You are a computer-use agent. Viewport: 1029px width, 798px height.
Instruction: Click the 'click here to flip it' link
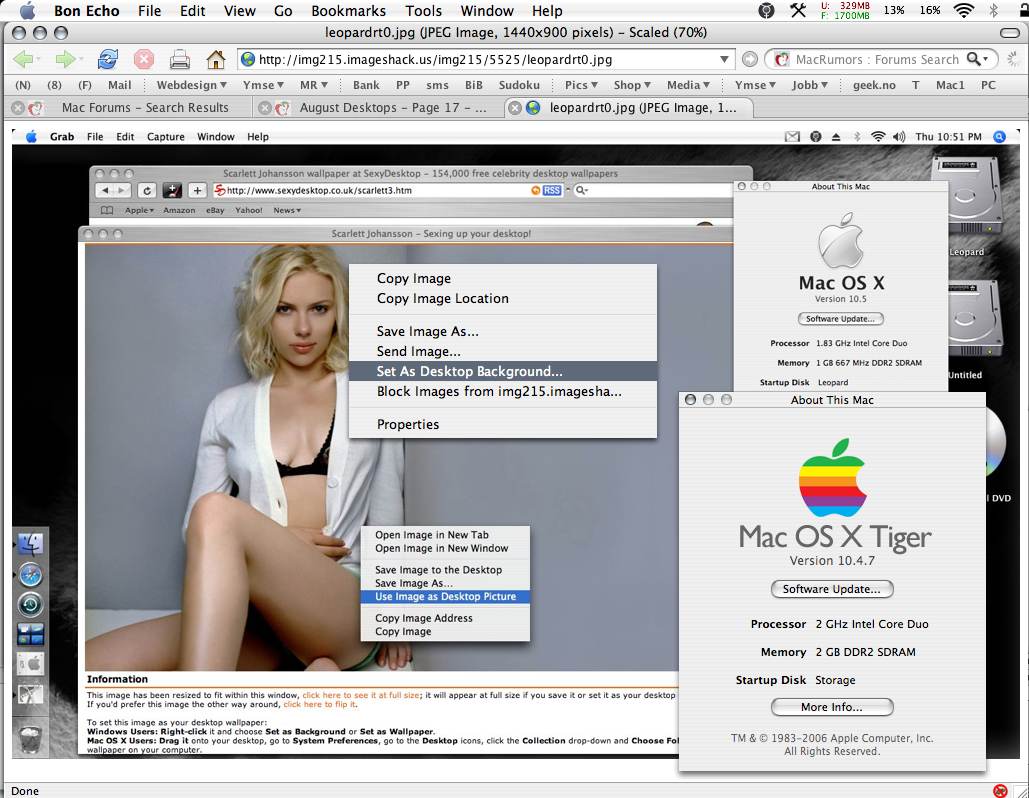(x=320, y=704)
